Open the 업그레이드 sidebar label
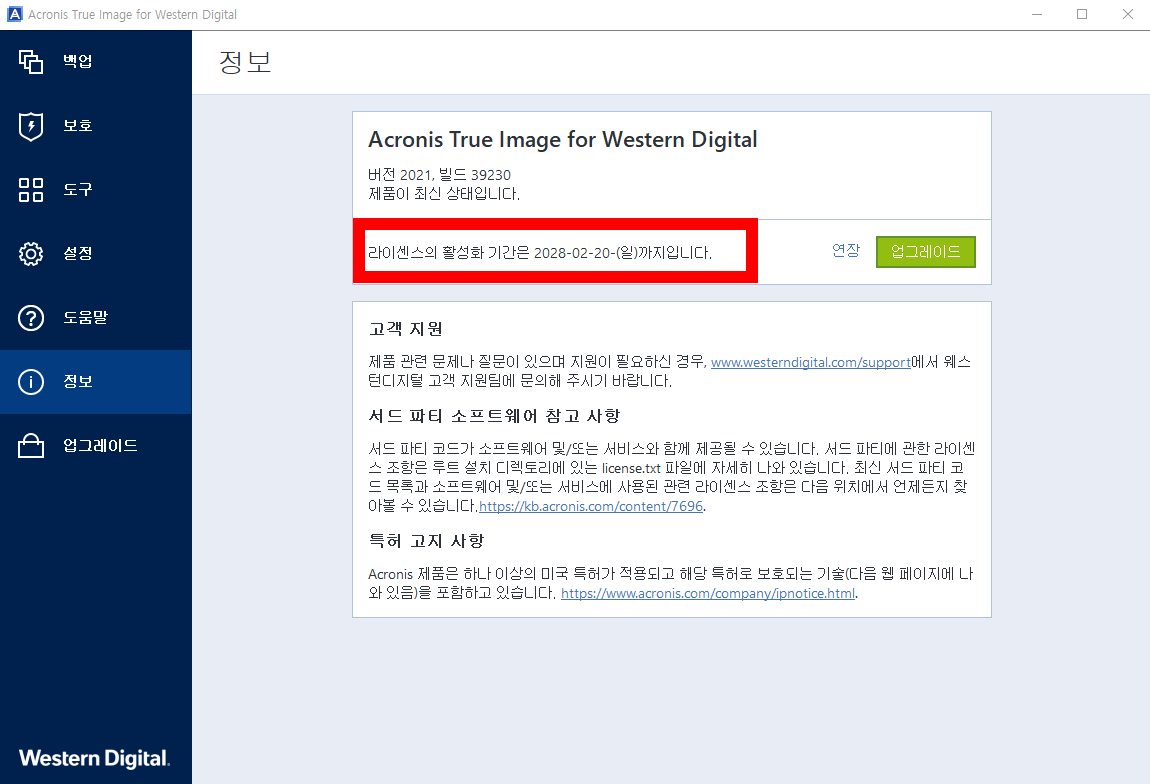The height and width of the screenshot is (784, 1150). (100, 446)
